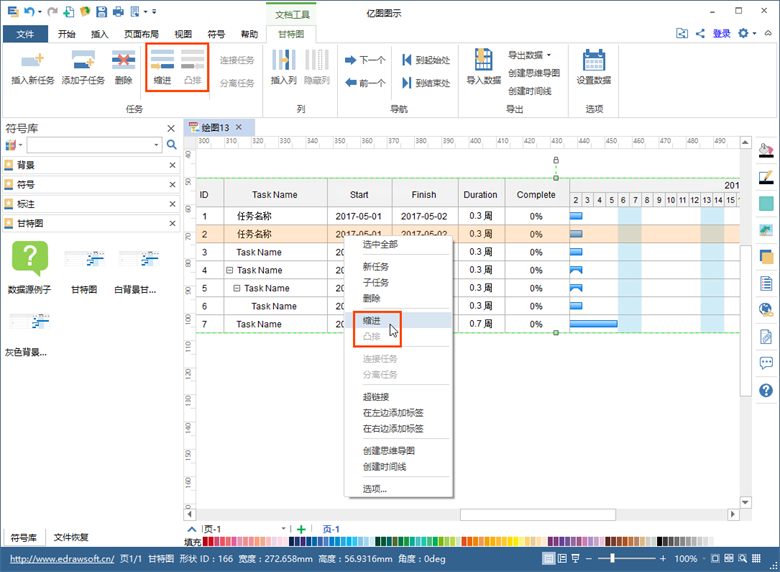
Task: Switch to the 页面布局 ribbon tab
Action: 139,34
